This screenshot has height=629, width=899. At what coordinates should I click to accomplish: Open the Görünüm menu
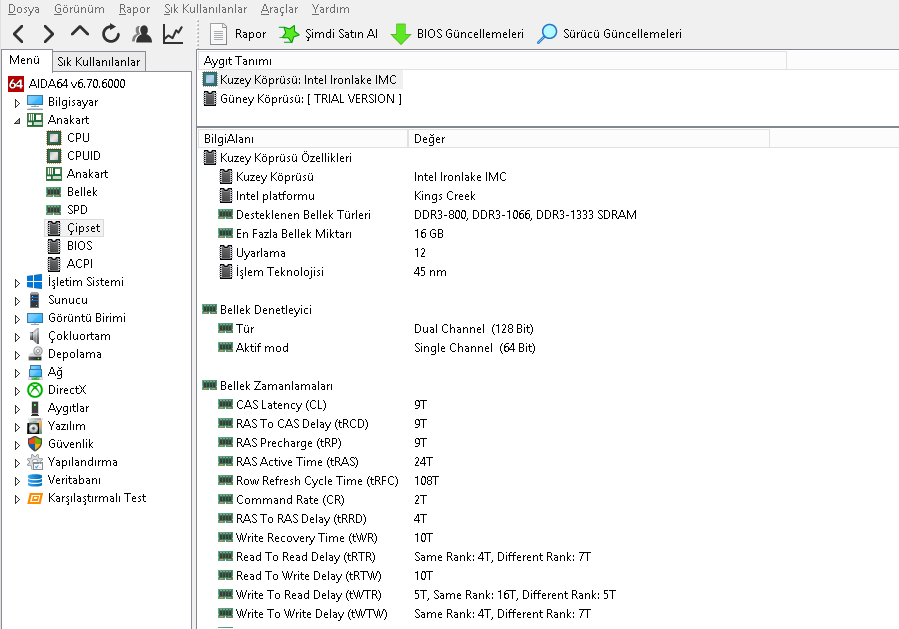(x=79, y=9)
